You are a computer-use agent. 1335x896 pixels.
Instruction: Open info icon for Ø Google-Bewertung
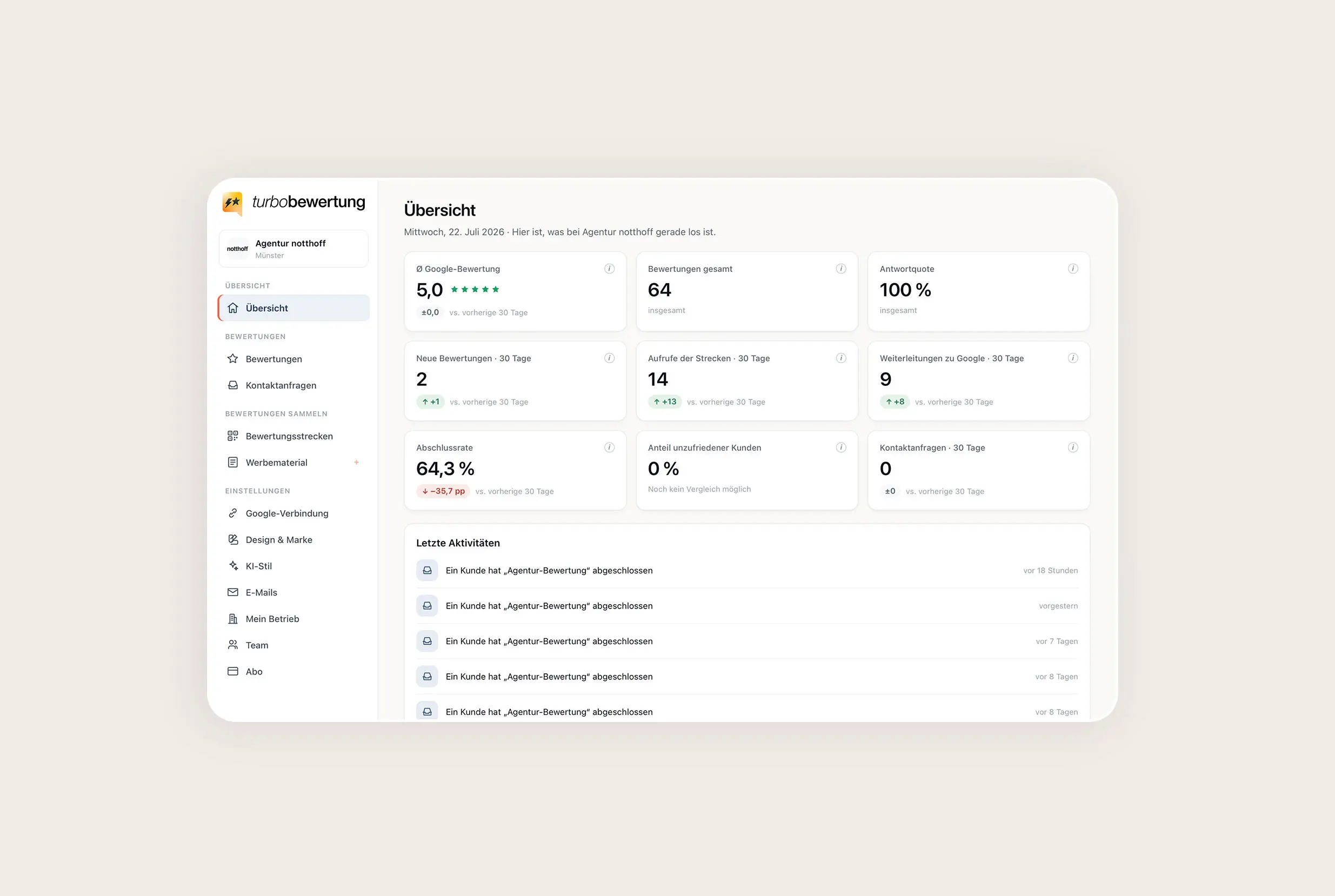[609, 269]
